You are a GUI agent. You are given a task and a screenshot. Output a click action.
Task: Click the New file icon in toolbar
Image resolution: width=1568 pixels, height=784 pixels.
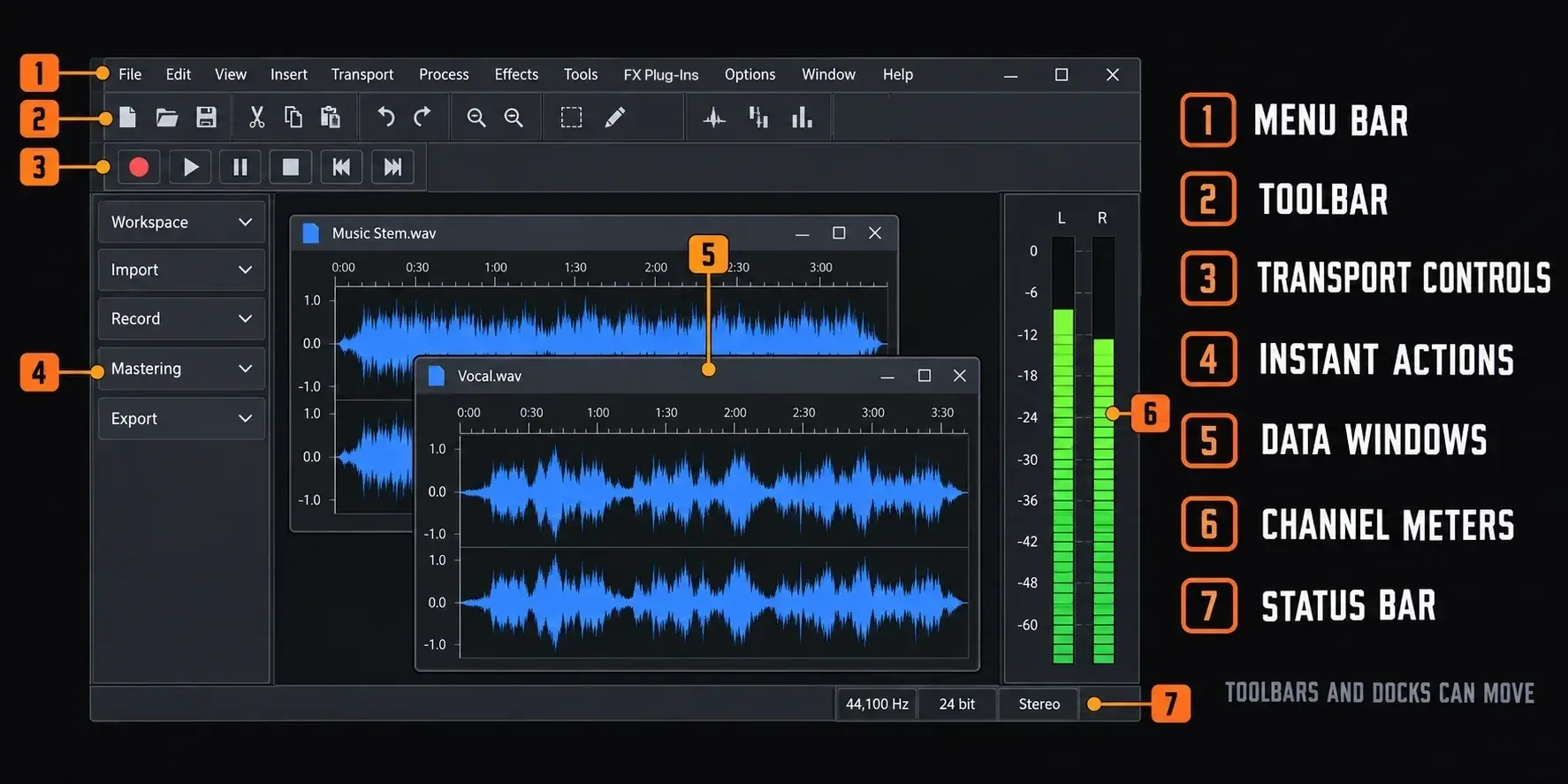127,118
